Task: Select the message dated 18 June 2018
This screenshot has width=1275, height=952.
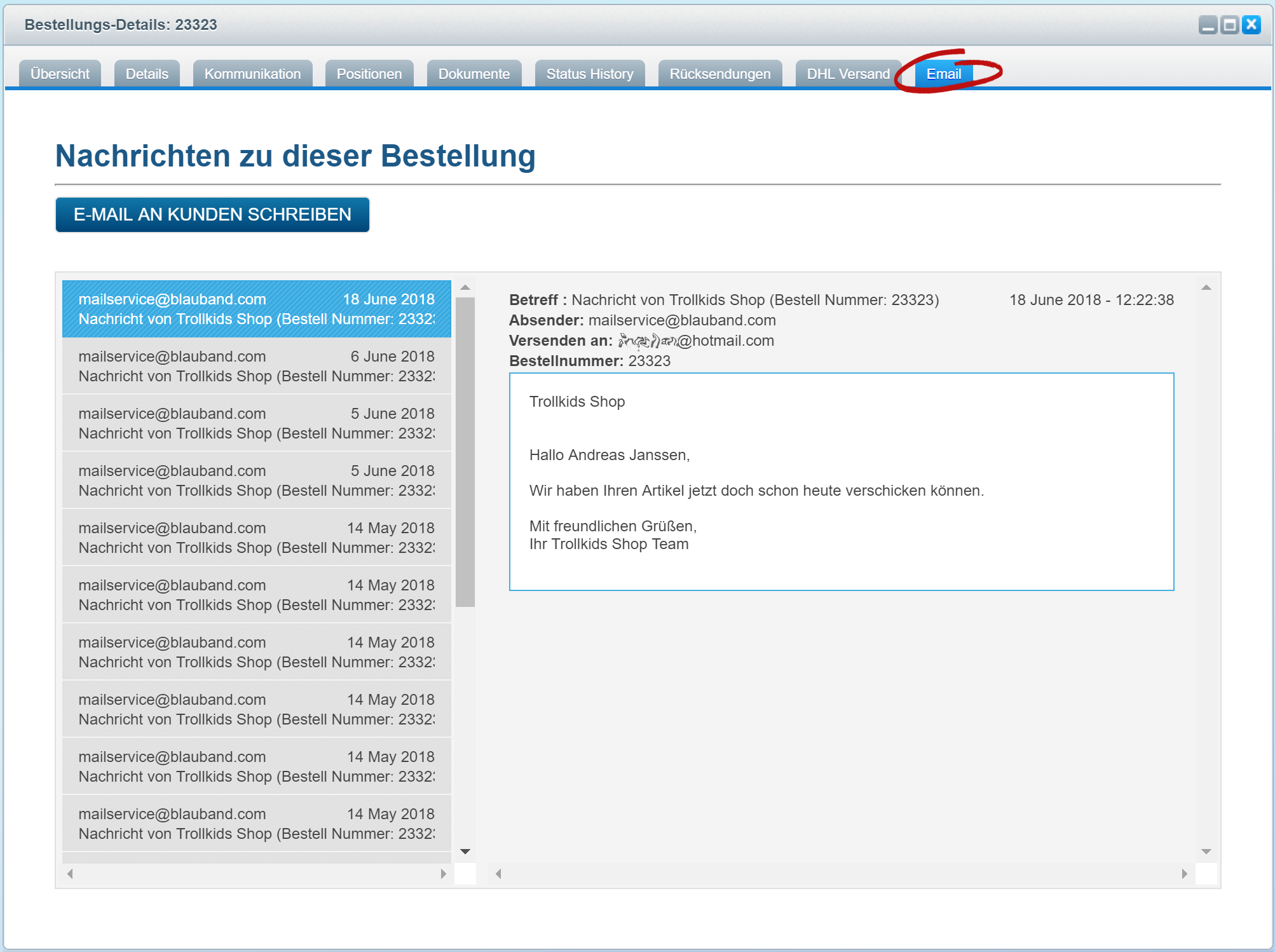Action: 257,309
